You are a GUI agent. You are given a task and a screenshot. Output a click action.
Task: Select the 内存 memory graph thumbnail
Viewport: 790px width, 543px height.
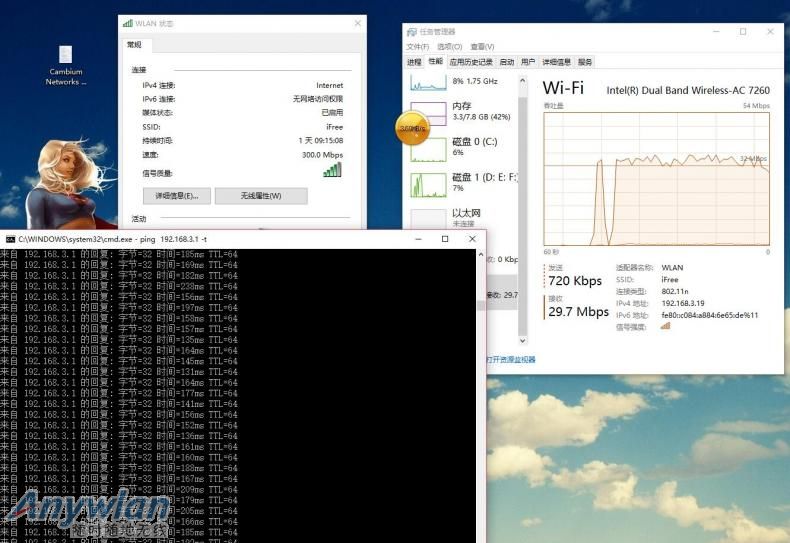428,114
